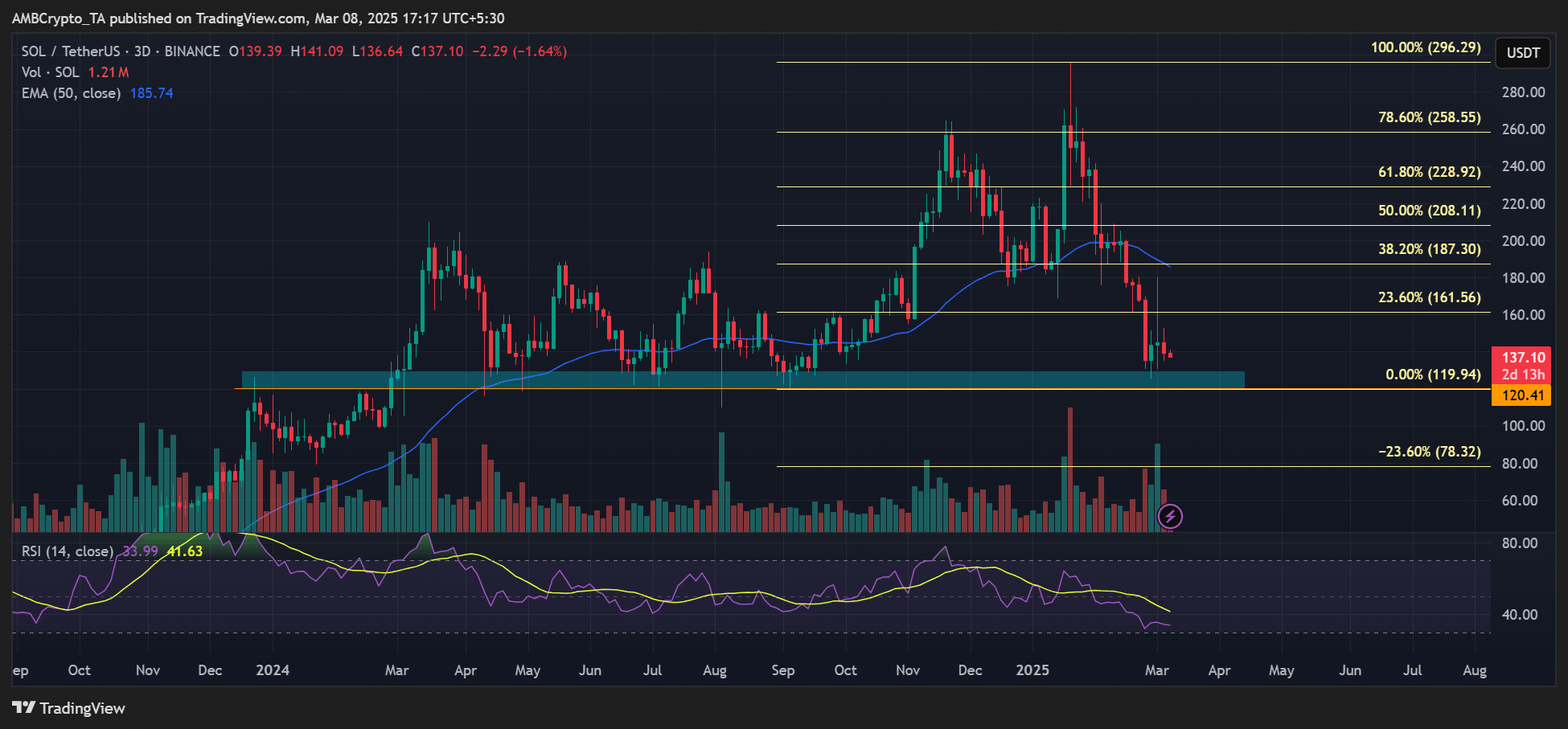
Task: Select the 23.60% (161.56) Fibonacci label
Action: tap(1429, 297)
